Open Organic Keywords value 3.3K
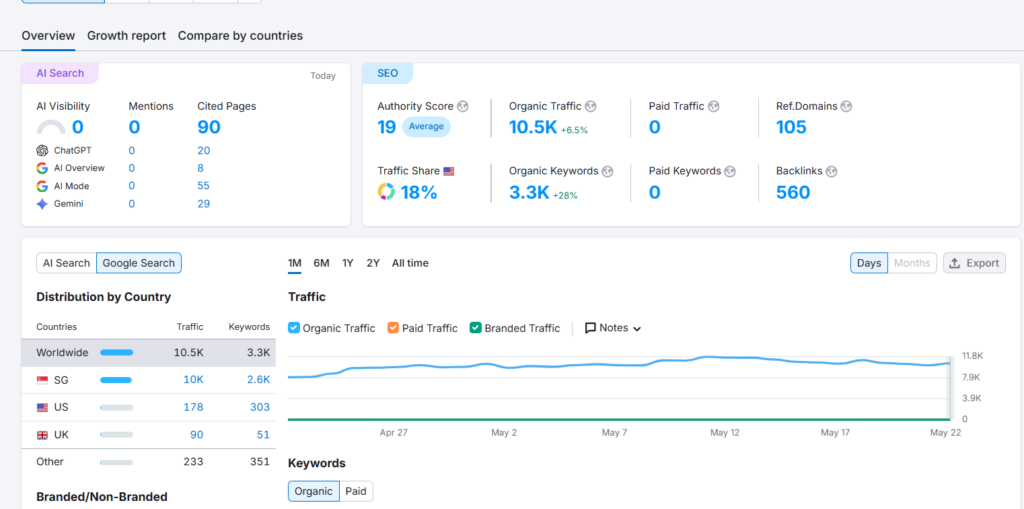Image resolution: width=1024 pixels, height=509 pixels. point(529,192)
